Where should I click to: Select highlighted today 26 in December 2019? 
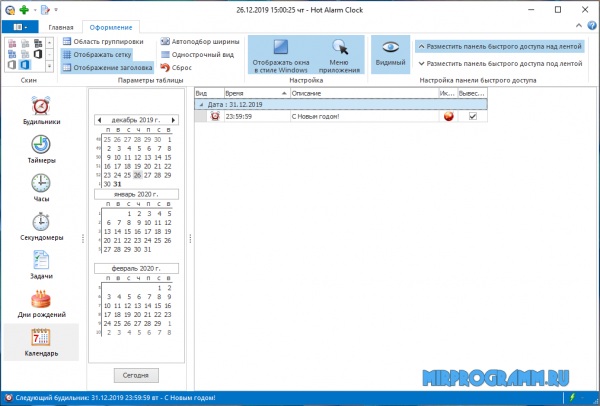pyautogui.click(x=137, y=175)
